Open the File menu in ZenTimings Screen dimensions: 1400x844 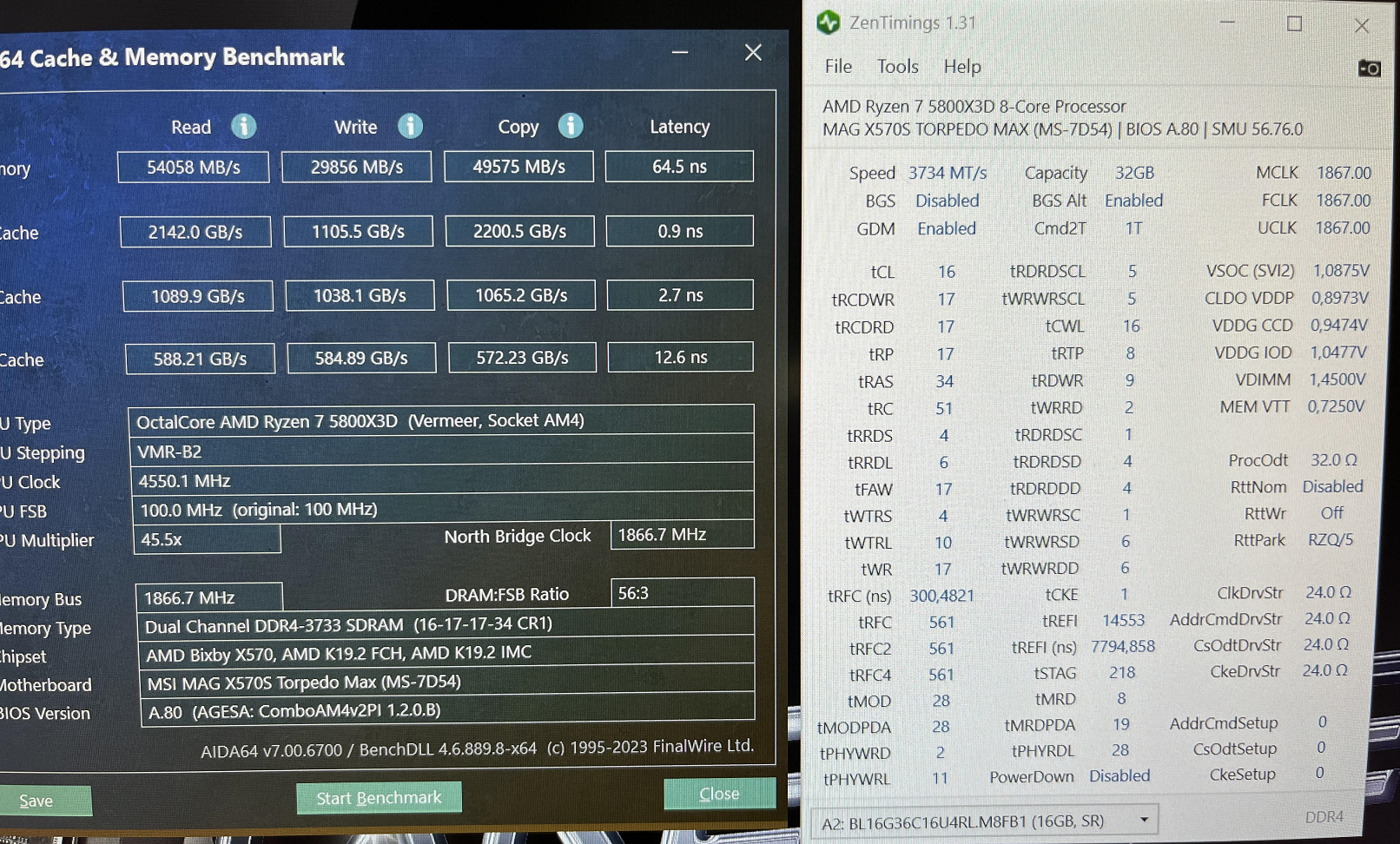click(x=838, y=66)
